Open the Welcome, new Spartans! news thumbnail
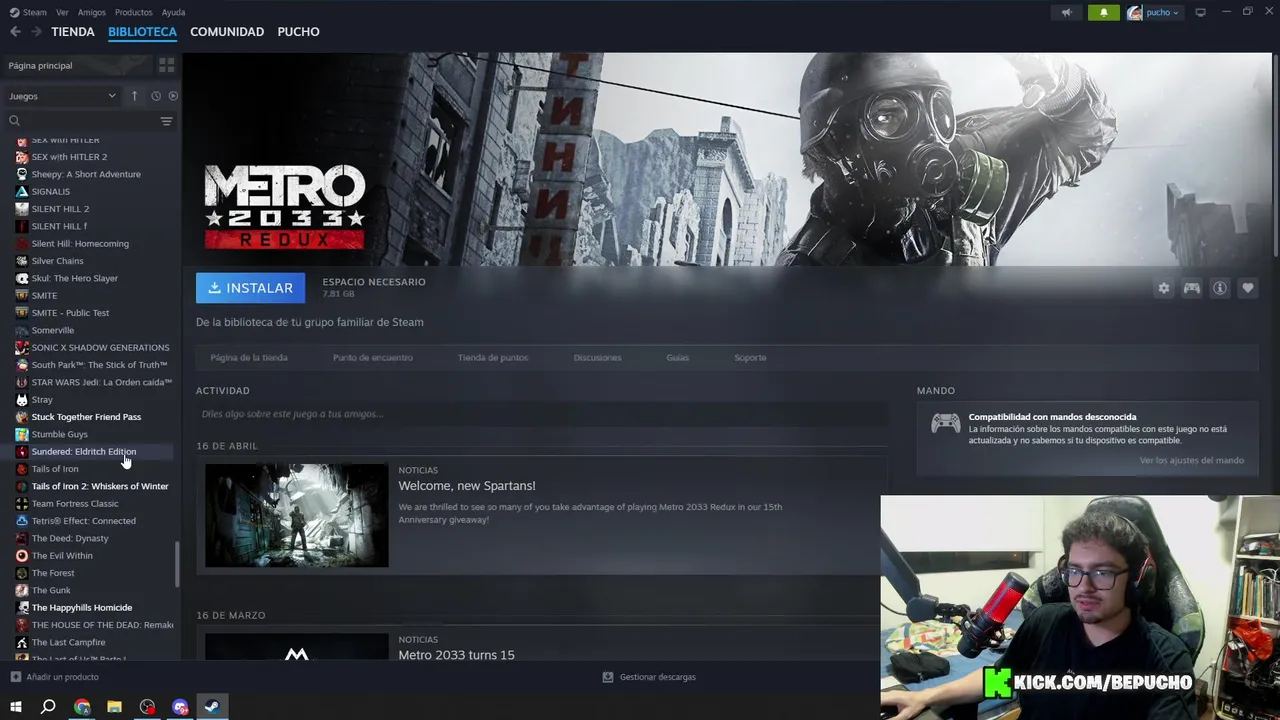This screenshot has width=1280, height=720. pos(297,515)
